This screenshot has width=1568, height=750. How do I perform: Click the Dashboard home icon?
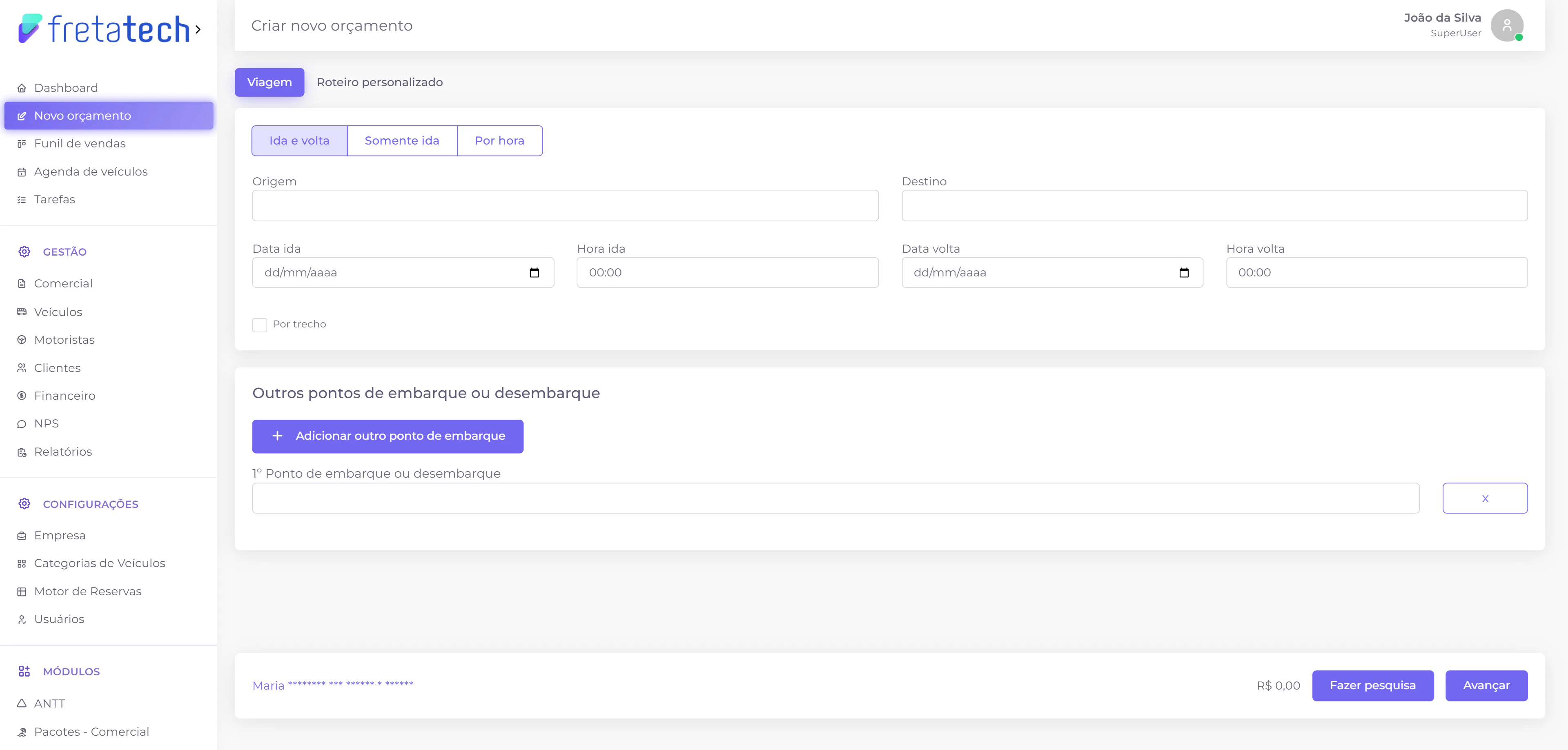coord(22,88)
